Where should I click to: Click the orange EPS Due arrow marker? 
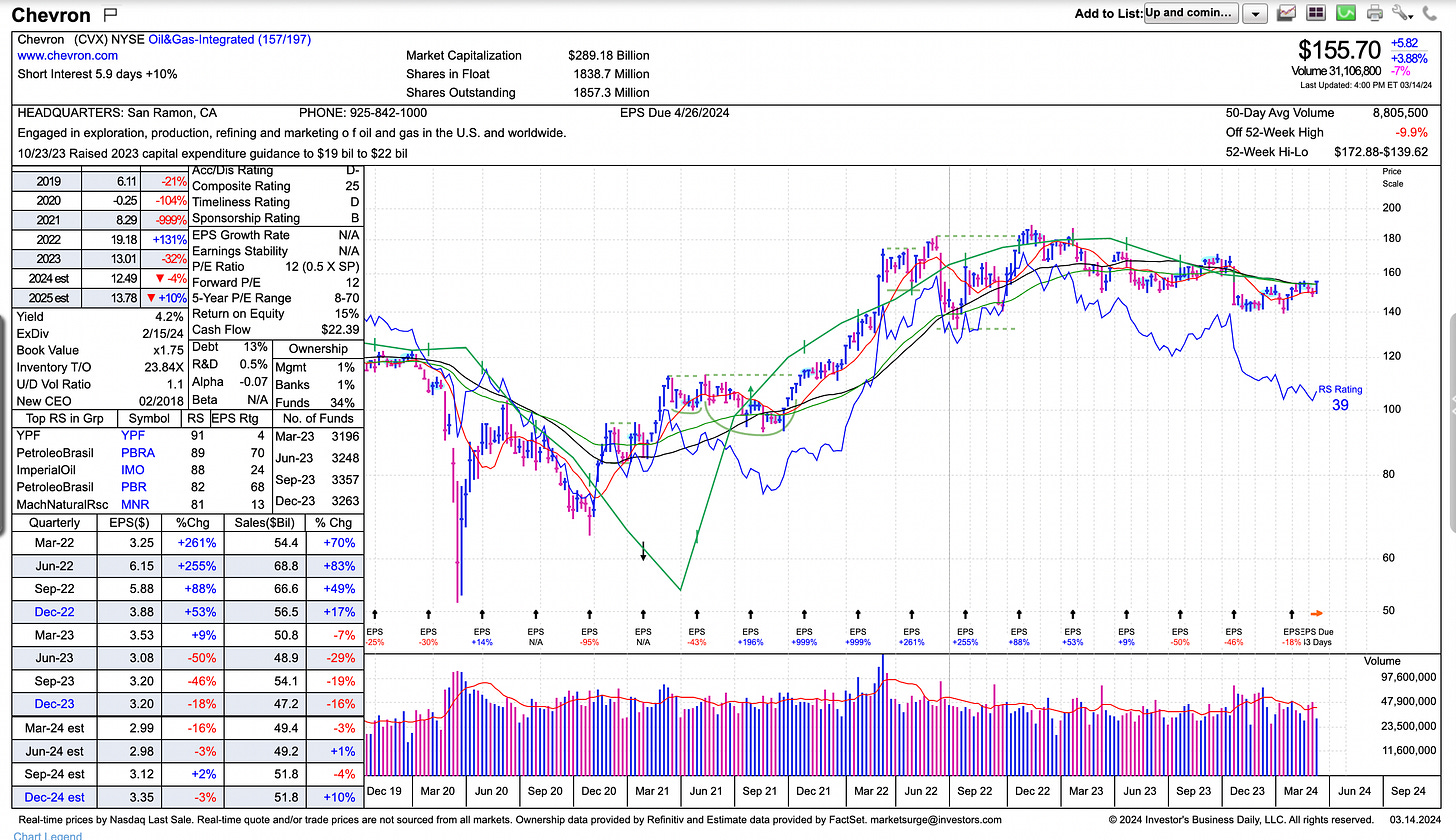point(1317,613)
